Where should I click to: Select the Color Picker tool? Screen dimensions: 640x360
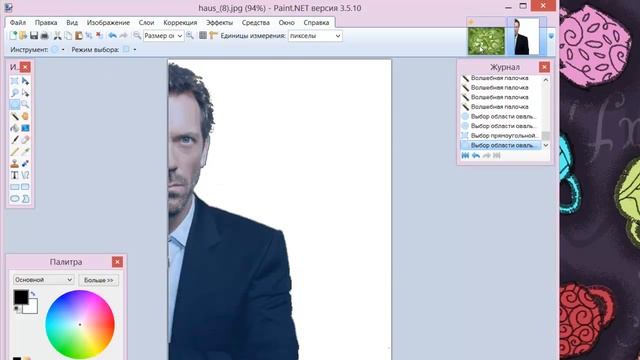tap(25, 152)
